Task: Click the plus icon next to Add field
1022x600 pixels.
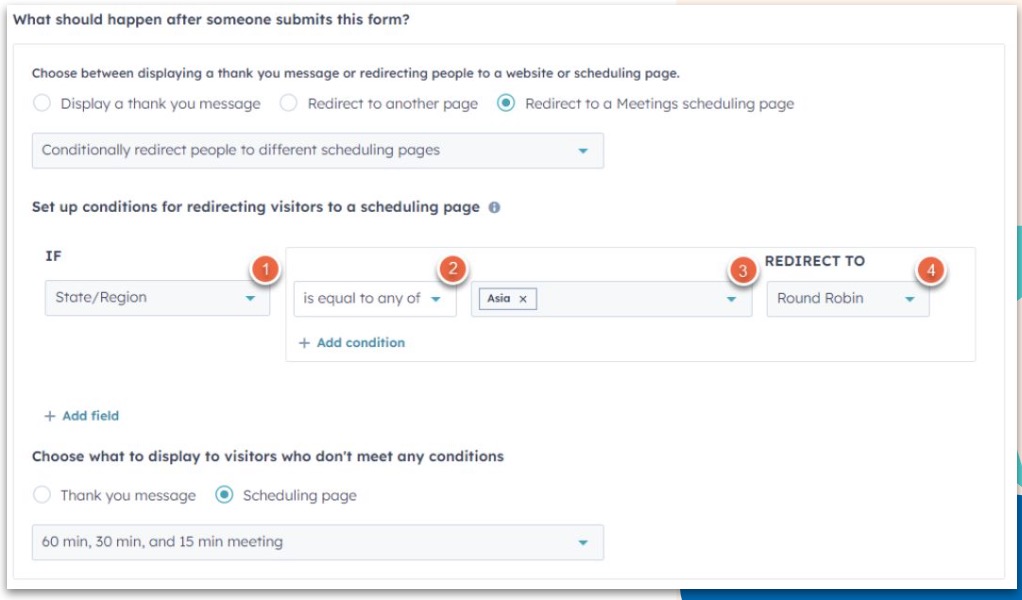Action: [x=49, y=416]
